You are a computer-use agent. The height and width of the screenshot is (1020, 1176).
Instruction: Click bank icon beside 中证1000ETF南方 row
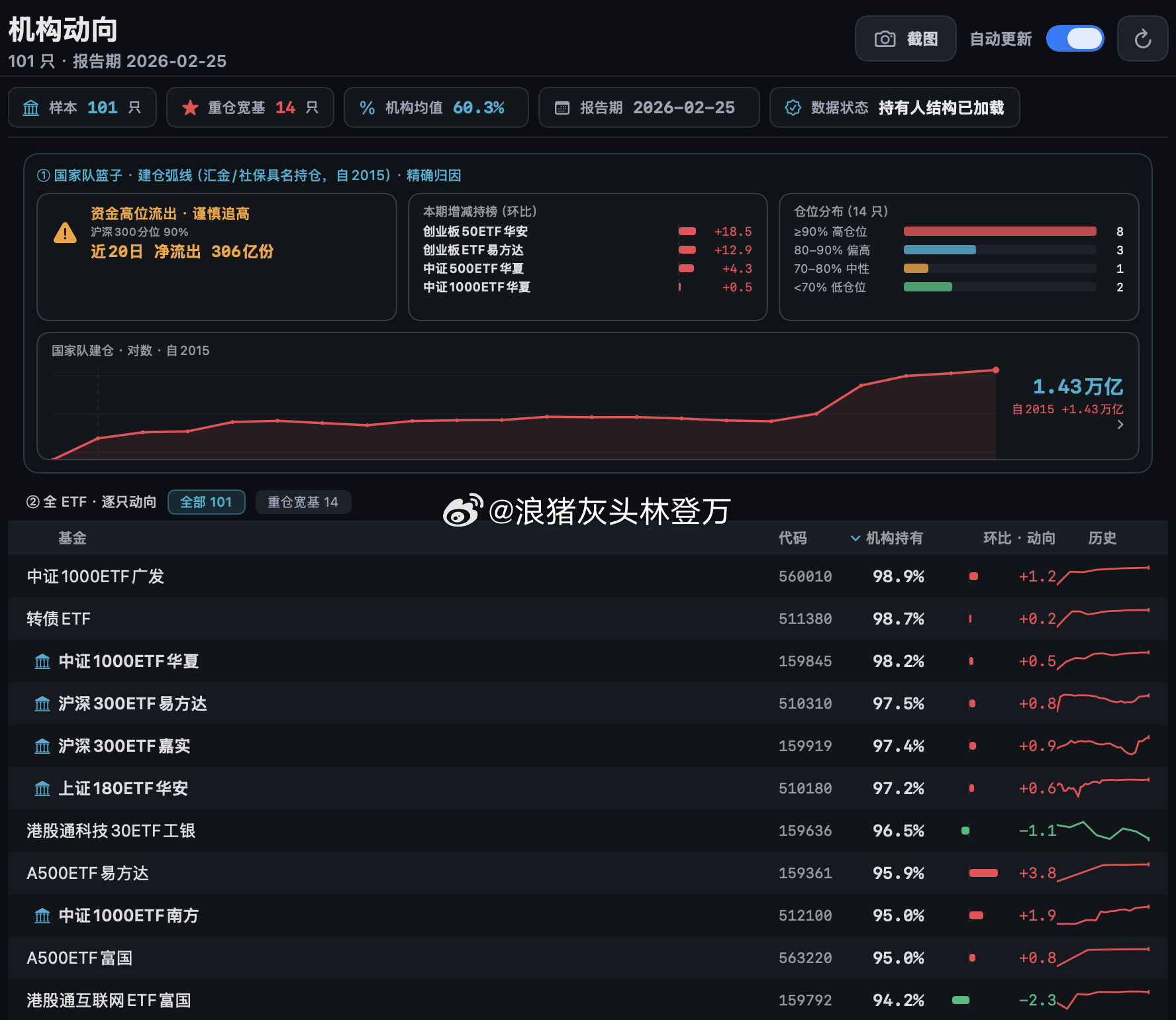tap(42, 916)
